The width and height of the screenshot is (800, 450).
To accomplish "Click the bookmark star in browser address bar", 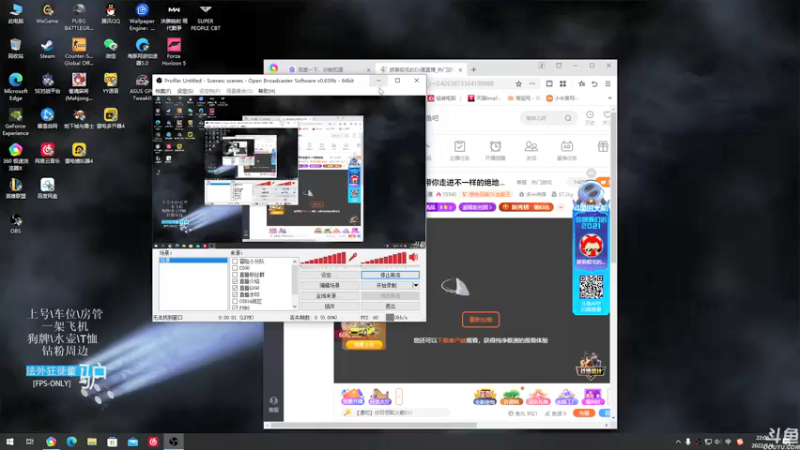I will pyautogui.click(x=518, y=84).
